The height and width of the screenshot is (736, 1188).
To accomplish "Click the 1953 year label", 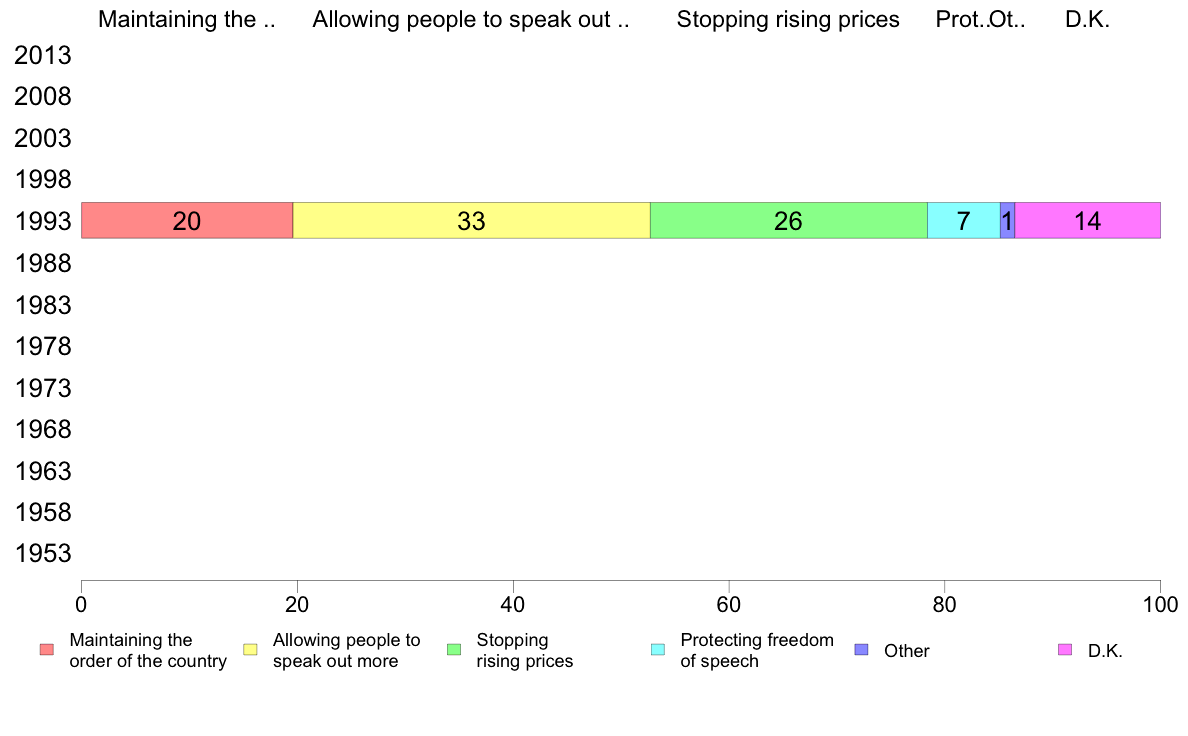I will coord(43,553).
